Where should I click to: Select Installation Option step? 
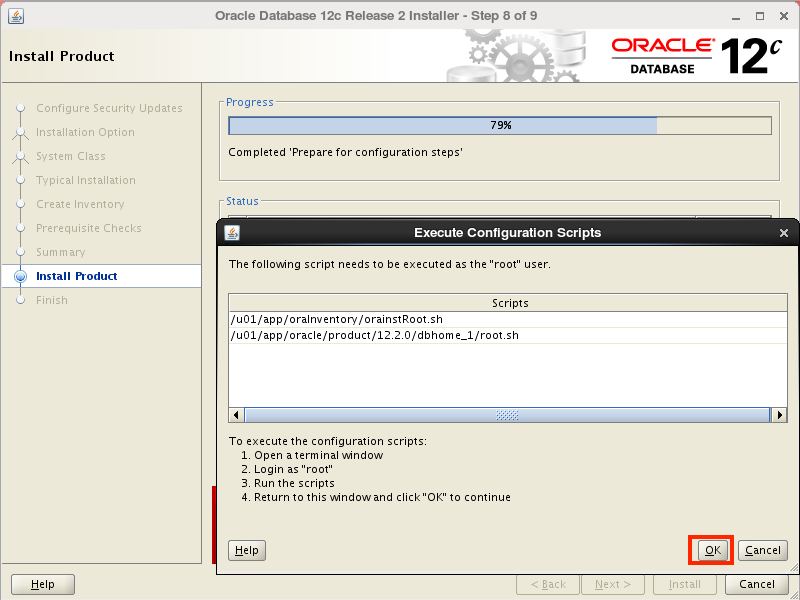point(85,132)
